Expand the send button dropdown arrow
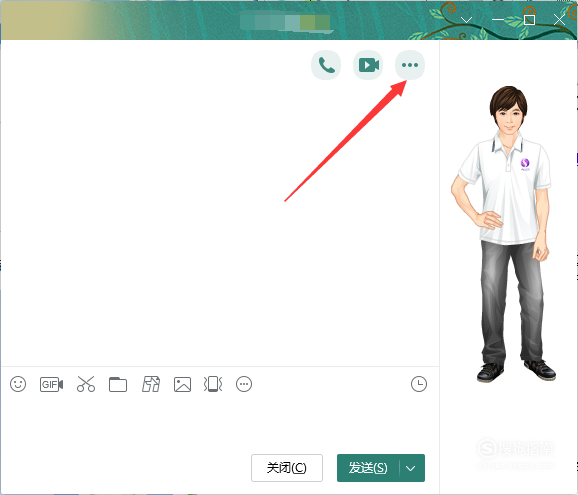The height and width of the screenshot is (495, 578). point(411,468)
